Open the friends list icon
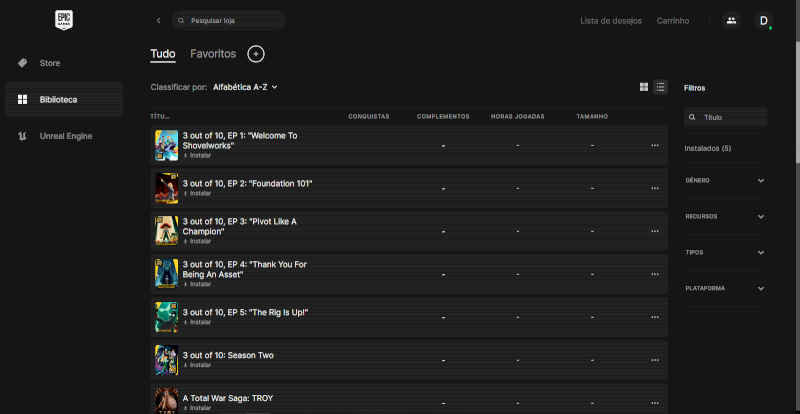This screenshot has height=414, width=800. click(x=731, y=20)
